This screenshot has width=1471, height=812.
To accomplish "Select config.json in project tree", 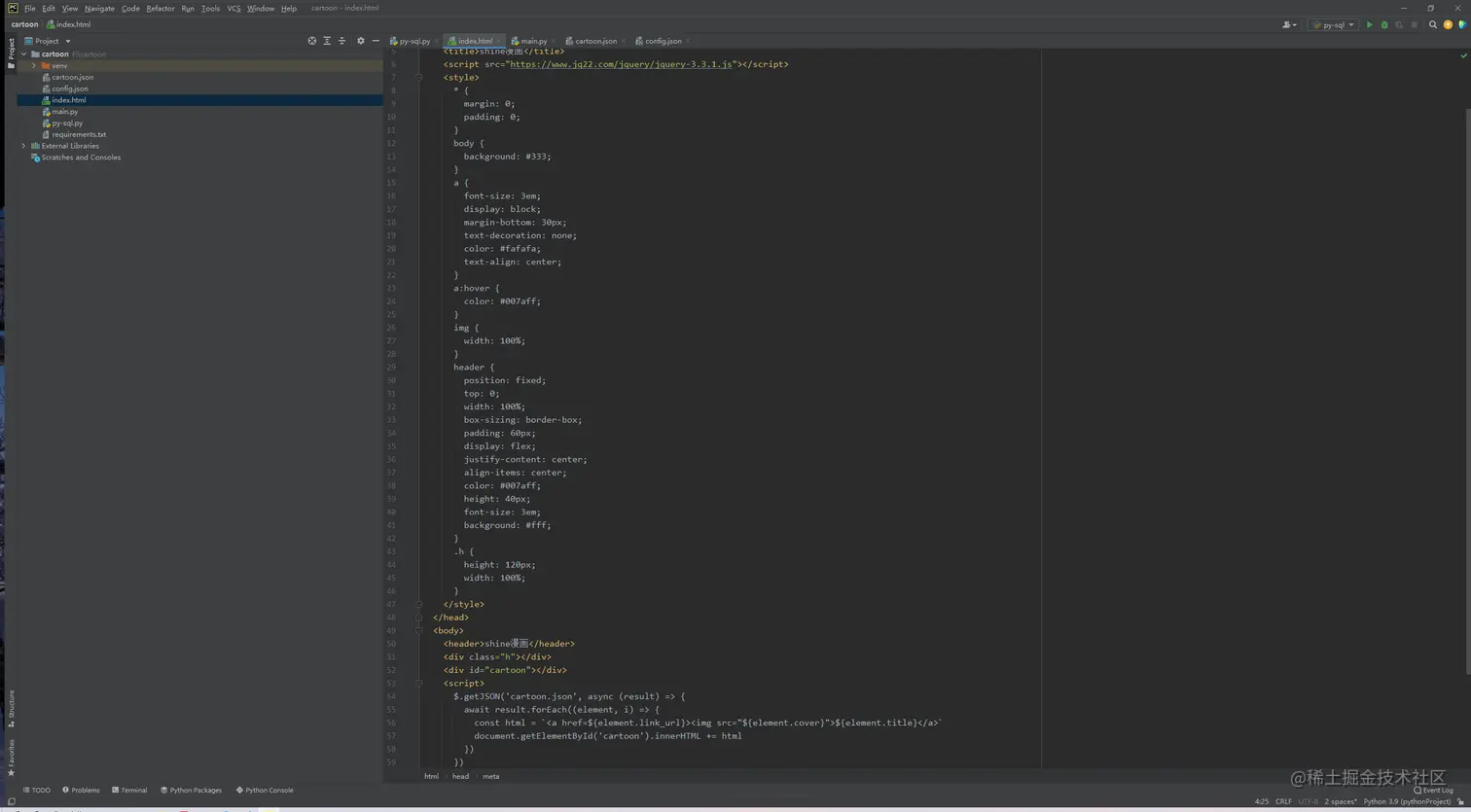I will [69, 88].
